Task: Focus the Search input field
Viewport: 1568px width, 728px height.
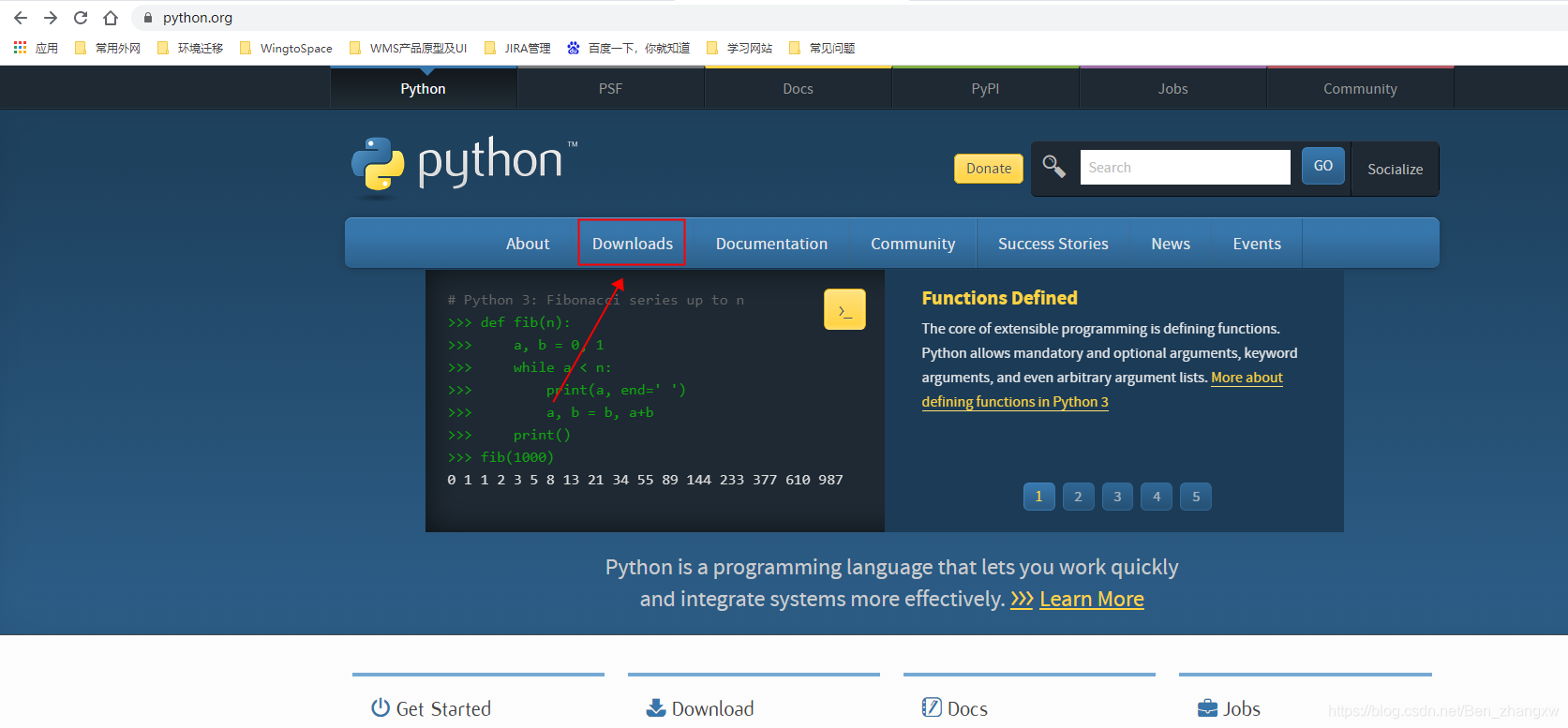Action: [x=1186, y=167]
